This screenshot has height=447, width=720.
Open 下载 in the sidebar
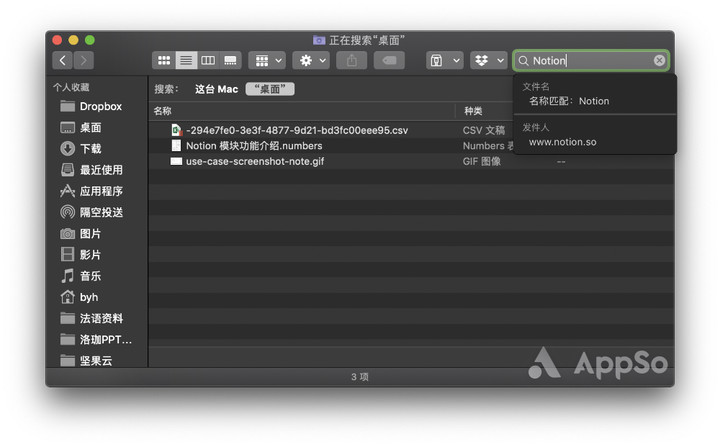81,149
